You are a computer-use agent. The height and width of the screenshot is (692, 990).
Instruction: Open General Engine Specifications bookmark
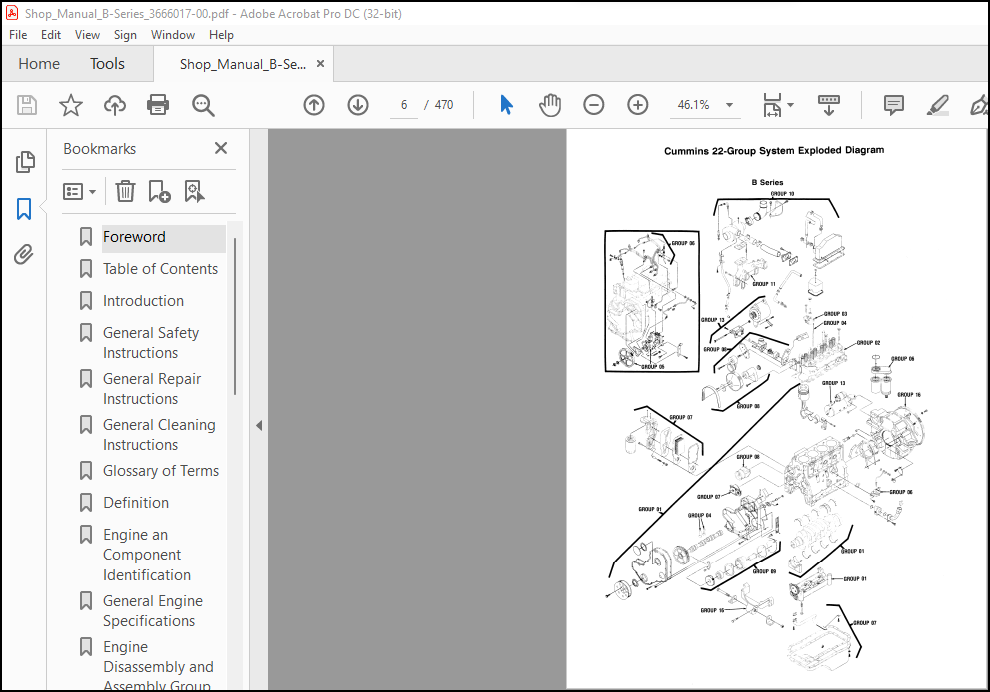click(153, 611)
